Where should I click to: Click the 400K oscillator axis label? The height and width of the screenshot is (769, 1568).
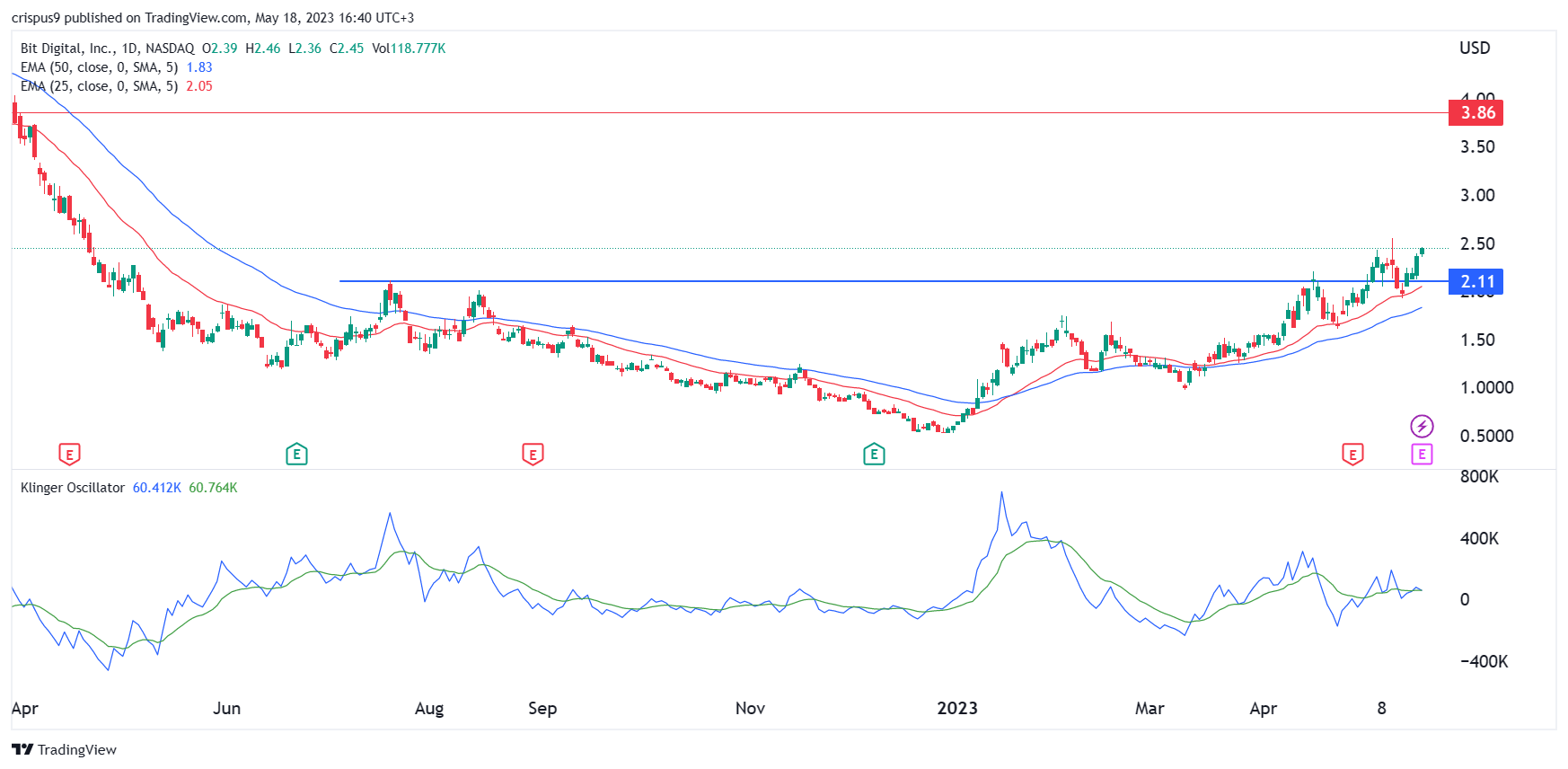click(1479, 538)
